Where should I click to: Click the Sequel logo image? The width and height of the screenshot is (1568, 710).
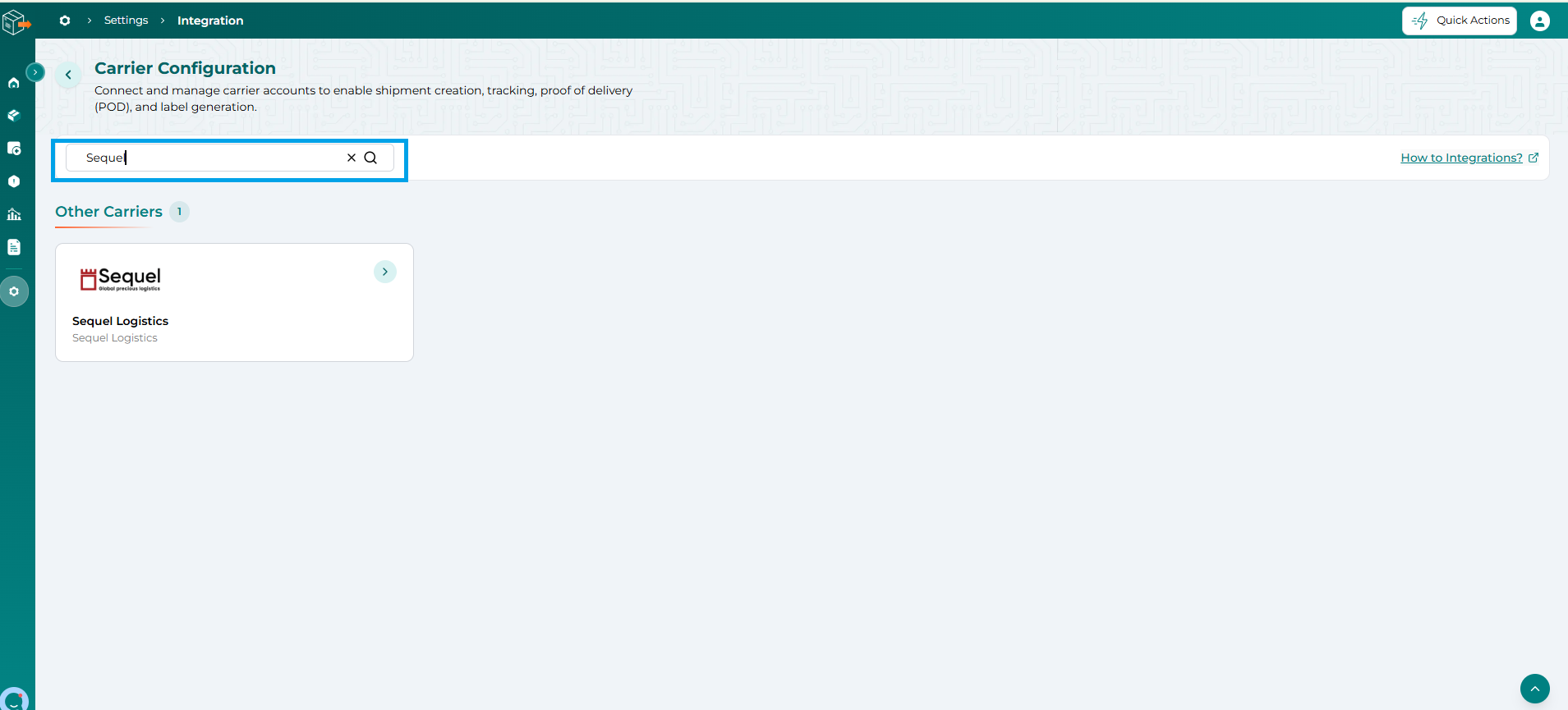coord(121,279)
